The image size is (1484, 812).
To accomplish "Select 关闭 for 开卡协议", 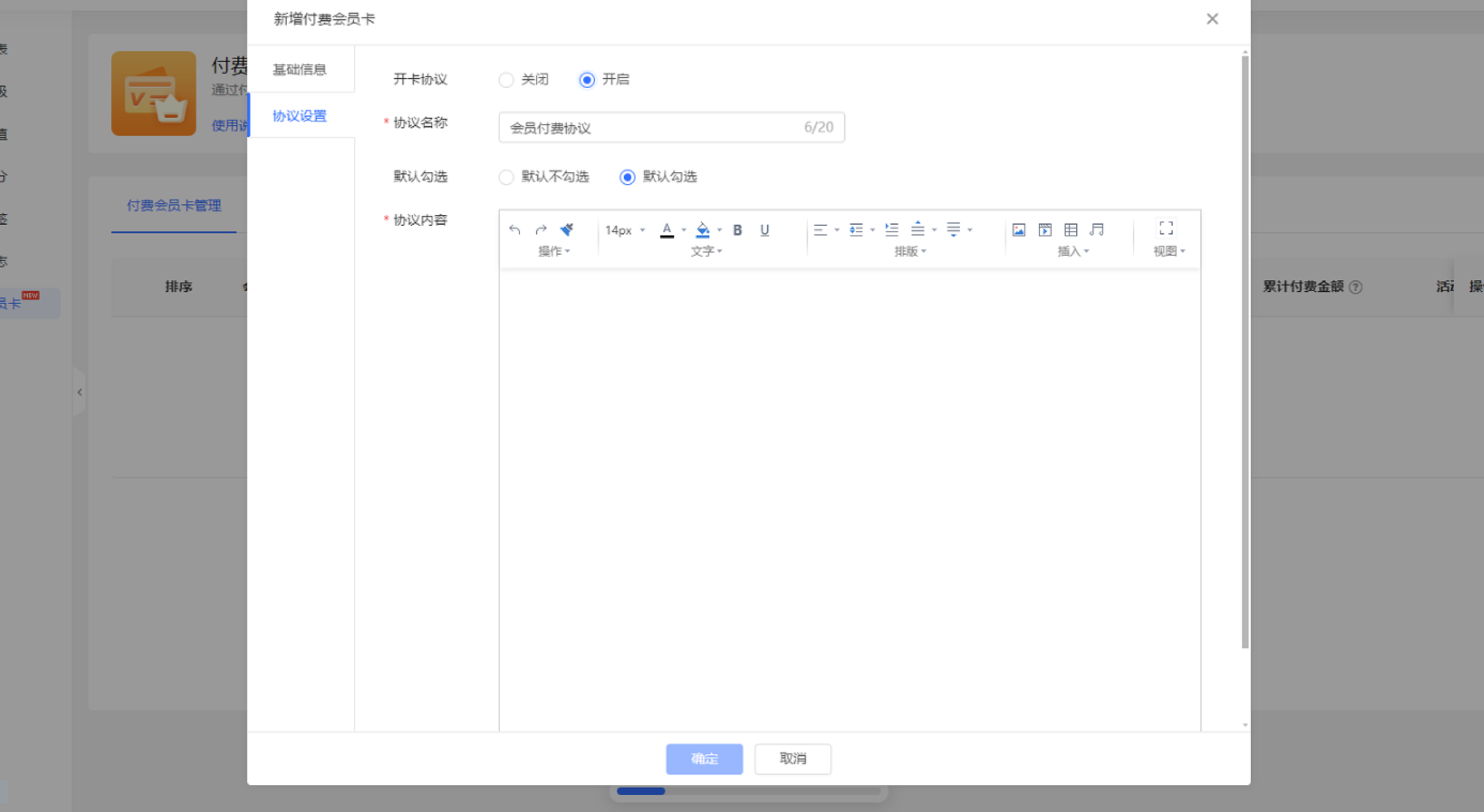I will coord(506,79).
